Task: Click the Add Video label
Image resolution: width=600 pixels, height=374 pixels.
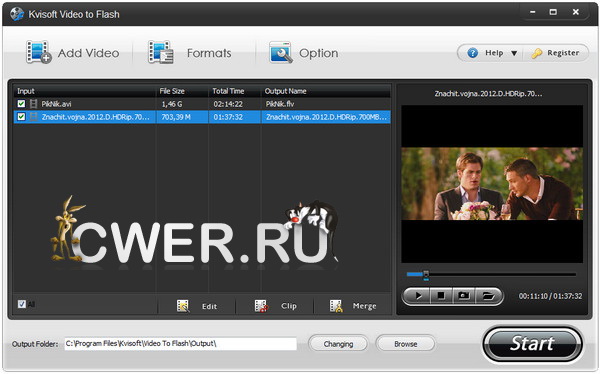Action: tap(88, 53)
